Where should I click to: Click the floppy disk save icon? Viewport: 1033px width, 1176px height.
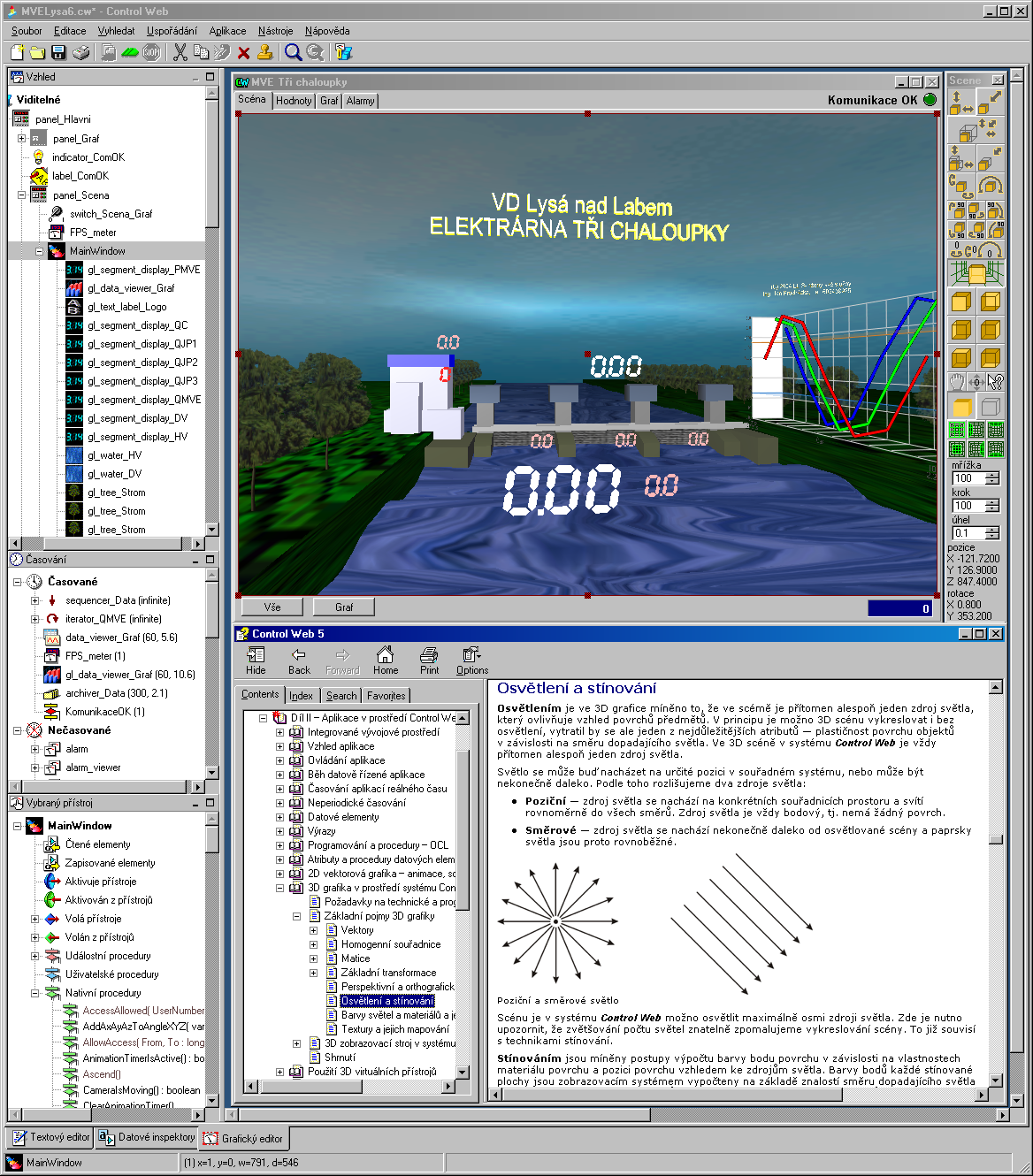click(58, 53)
